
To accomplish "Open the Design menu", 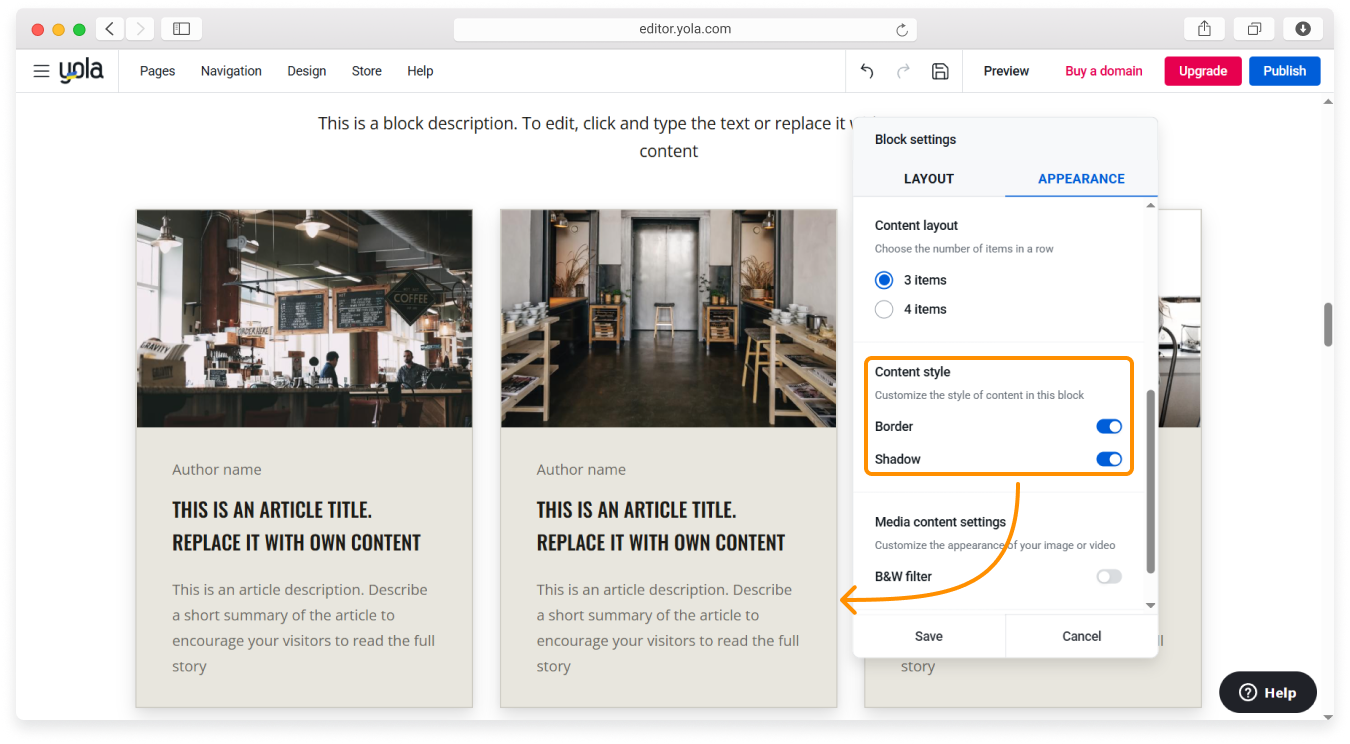I will (x=306, y=71).
